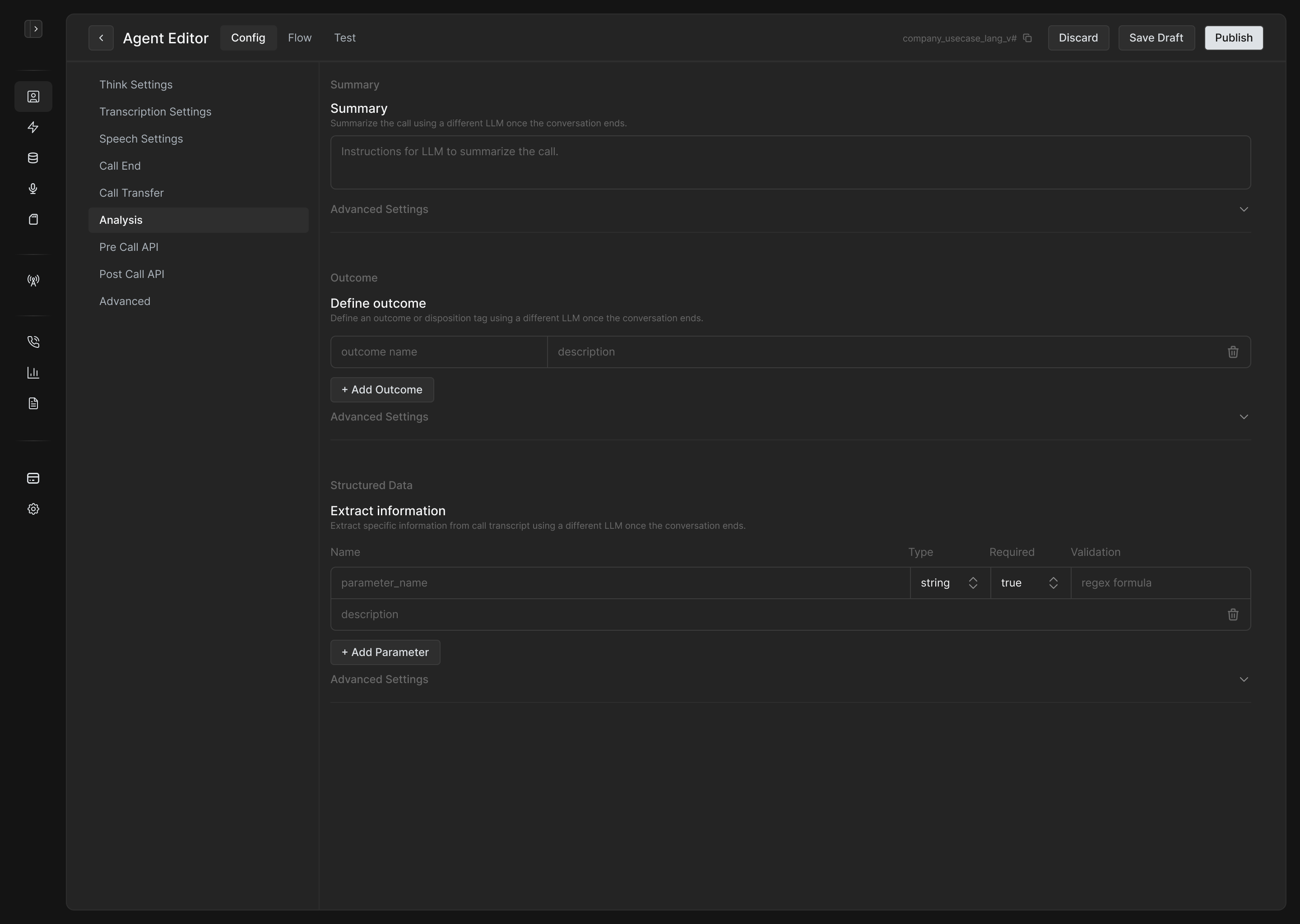Expand the left sidebar panel
The width and height of the screenshot is (1300, 924).
tap(33, 28)
